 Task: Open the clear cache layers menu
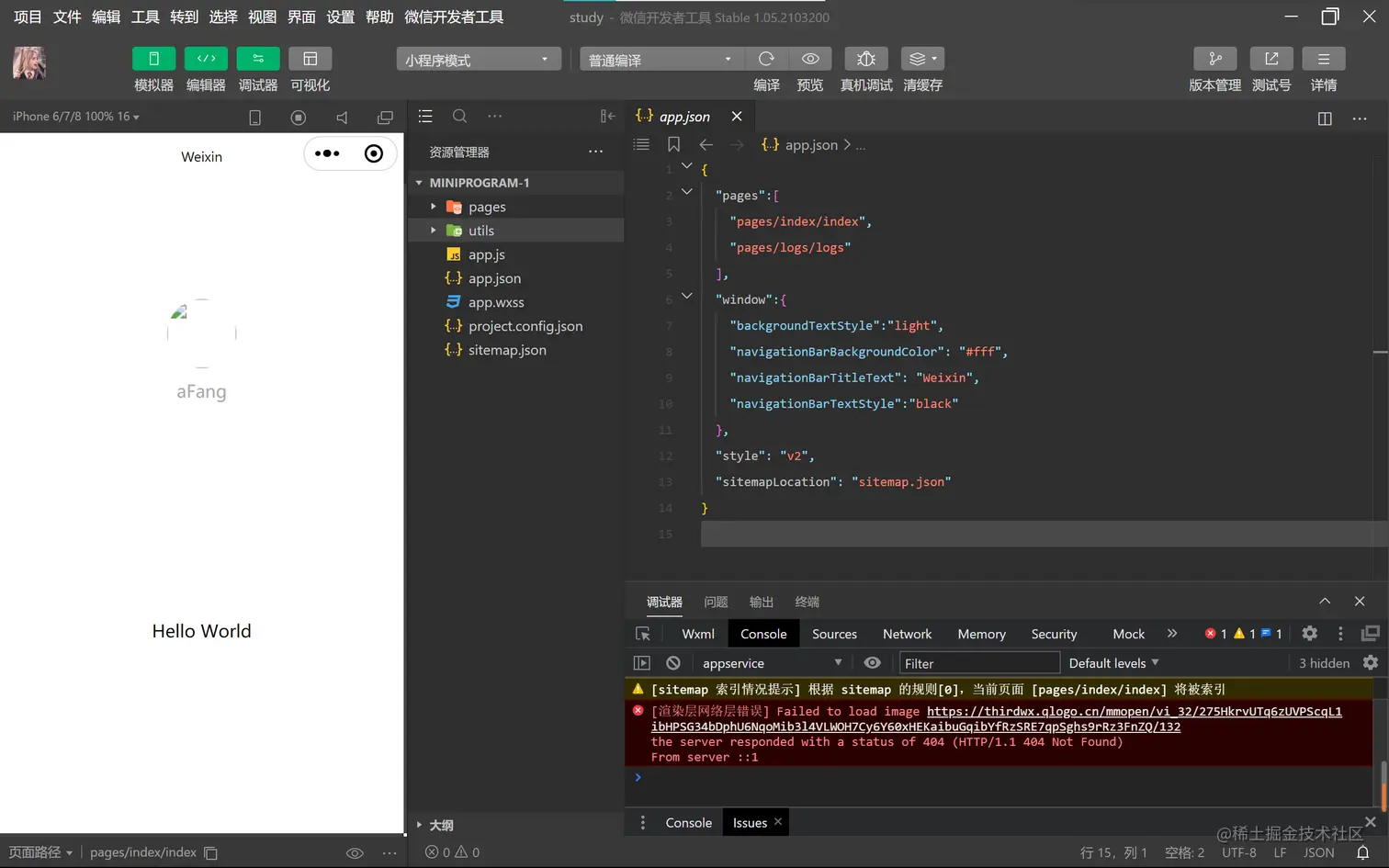pos(922,59)
